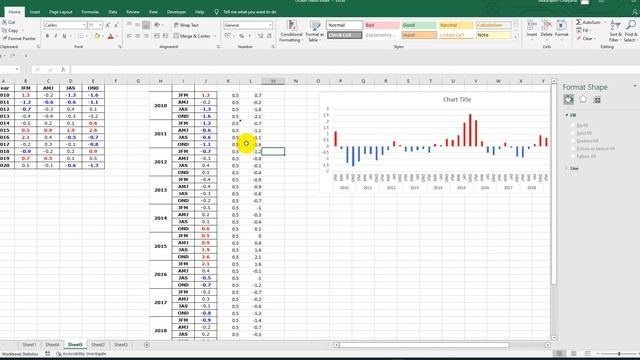
Task: Toggle Underline formatting
Action: pos(64,36)
